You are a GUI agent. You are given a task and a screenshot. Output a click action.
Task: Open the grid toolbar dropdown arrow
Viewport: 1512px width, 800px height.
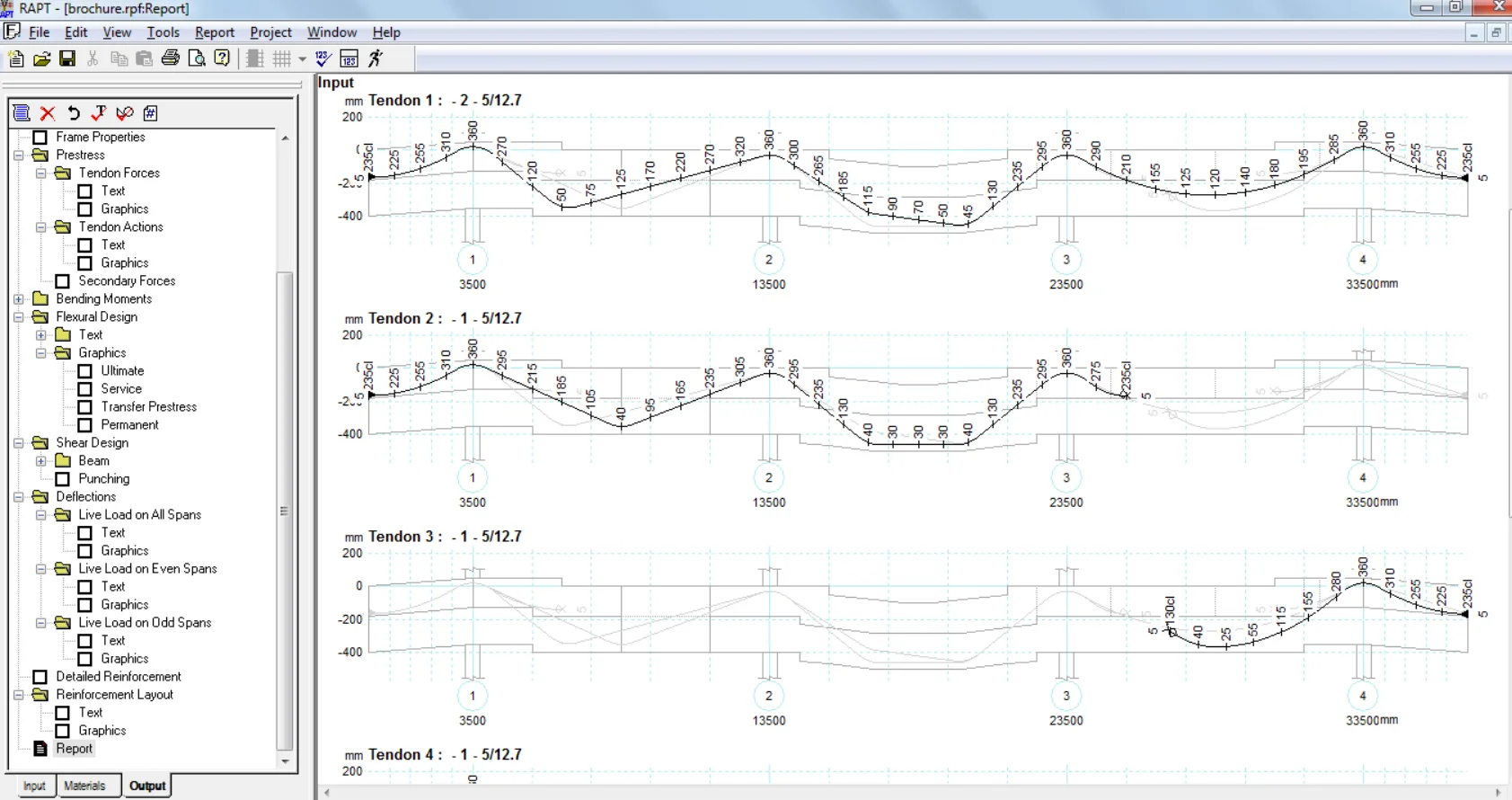point(302,59)
